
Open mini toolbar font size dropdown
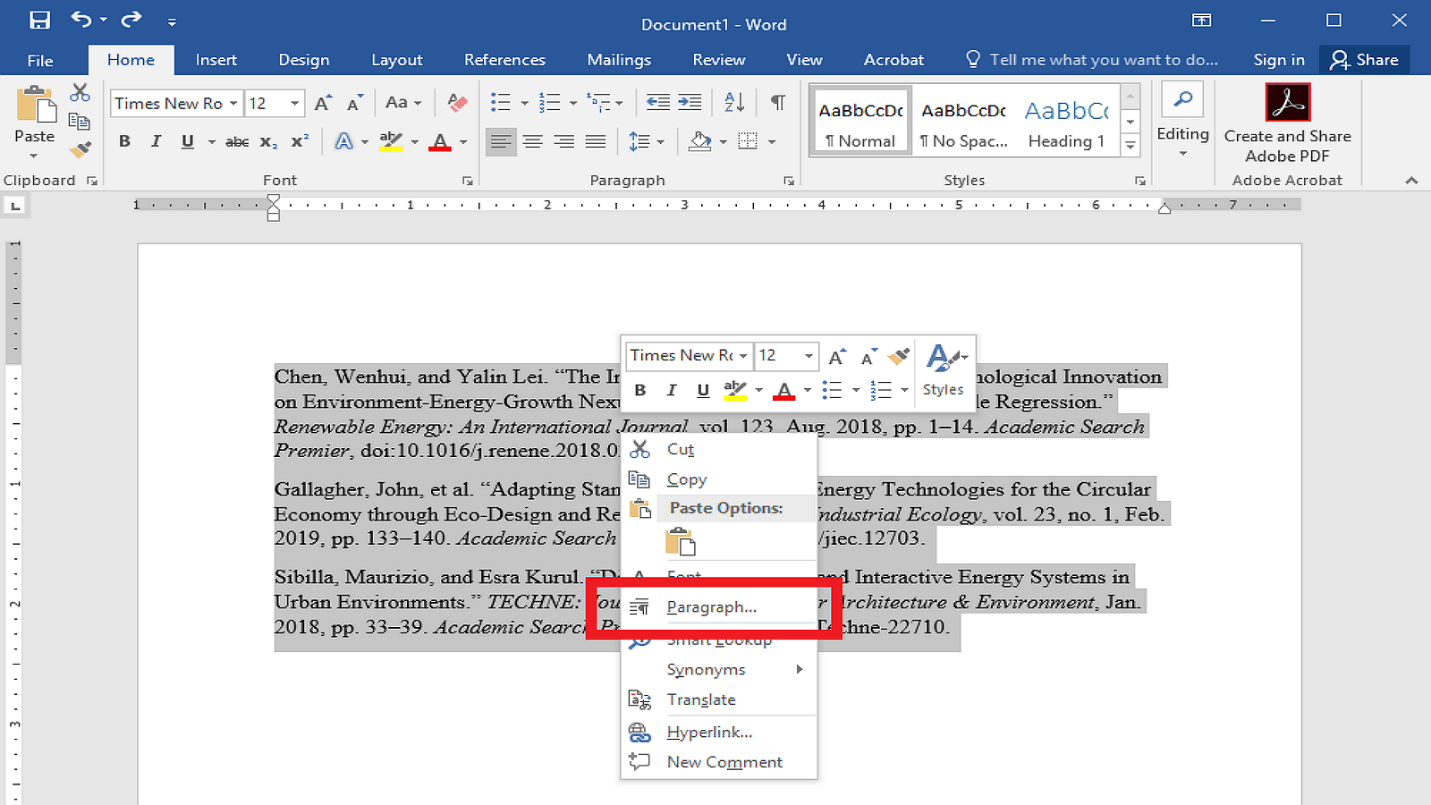[x=809, y=356]
